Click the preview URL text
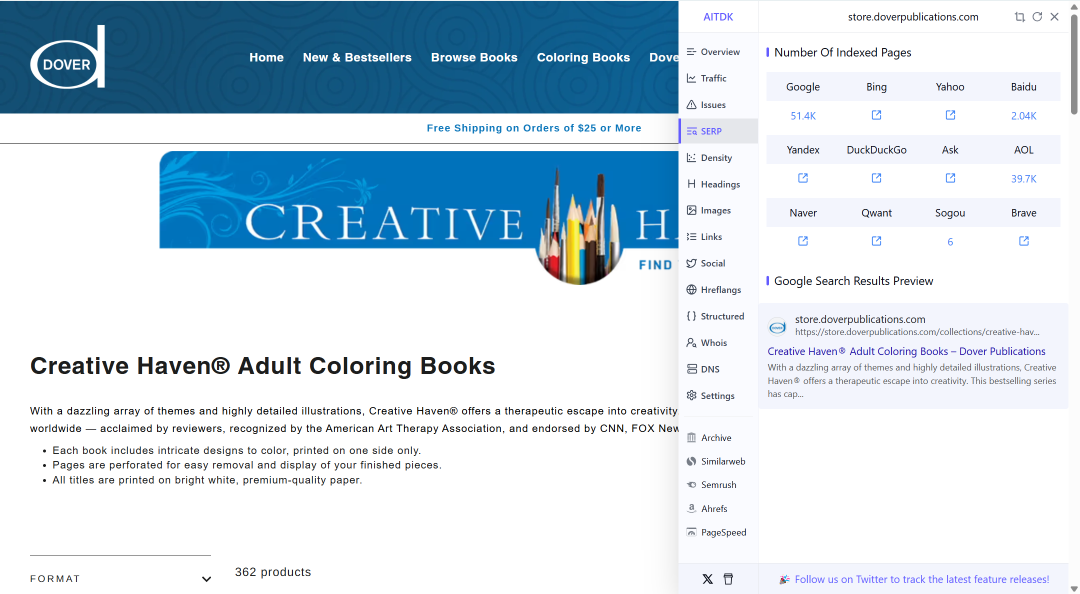1080x594 pixels. [917, 332]
